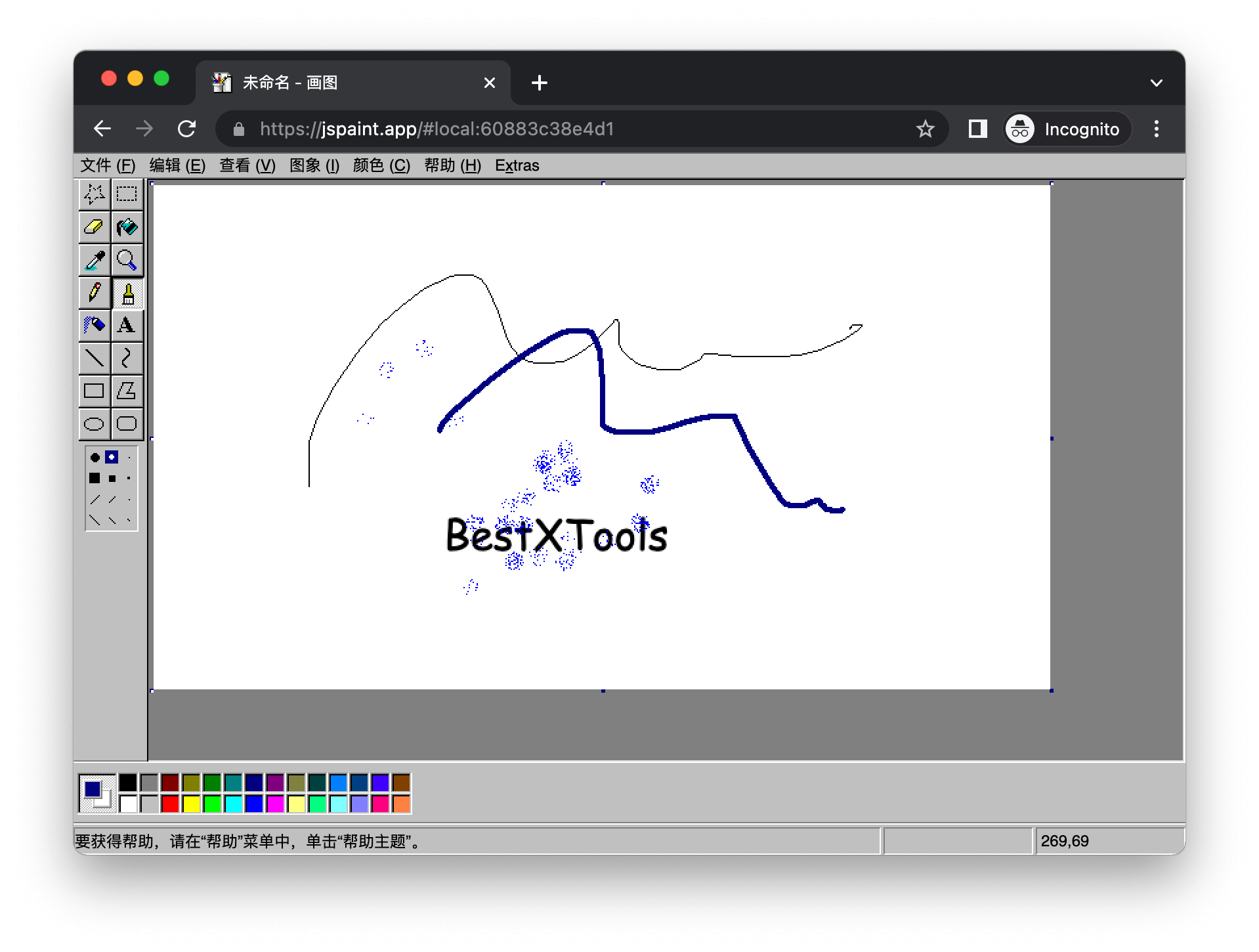Select the rectangular Select tool

point(127,194)
